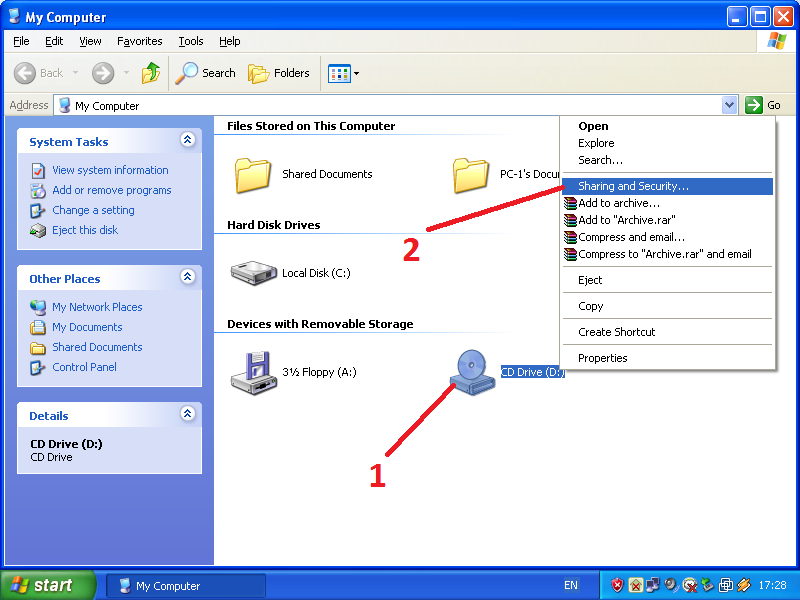Select the PC-1's Documents folder icon
800x600 pixels.
tap(470, 175)
